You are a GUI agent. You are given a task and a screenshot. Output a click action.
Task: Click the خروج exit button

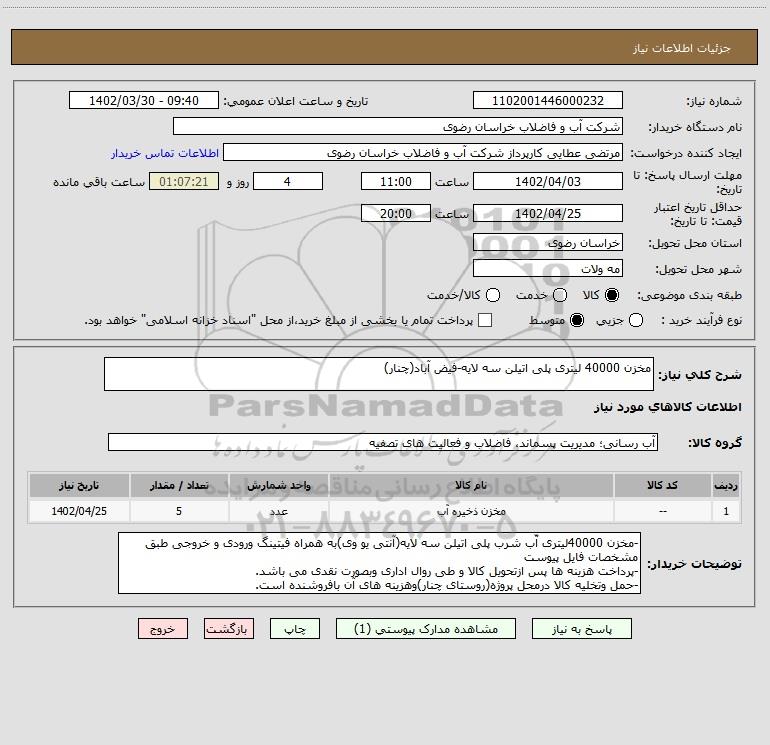(x=163, y=629)
